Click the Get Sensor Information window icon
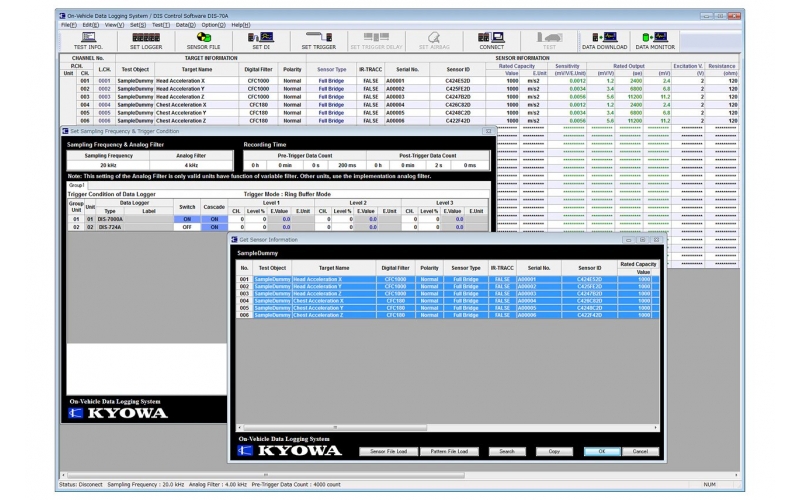The height and width of the screenshot is (500, 800). point(235,239)
